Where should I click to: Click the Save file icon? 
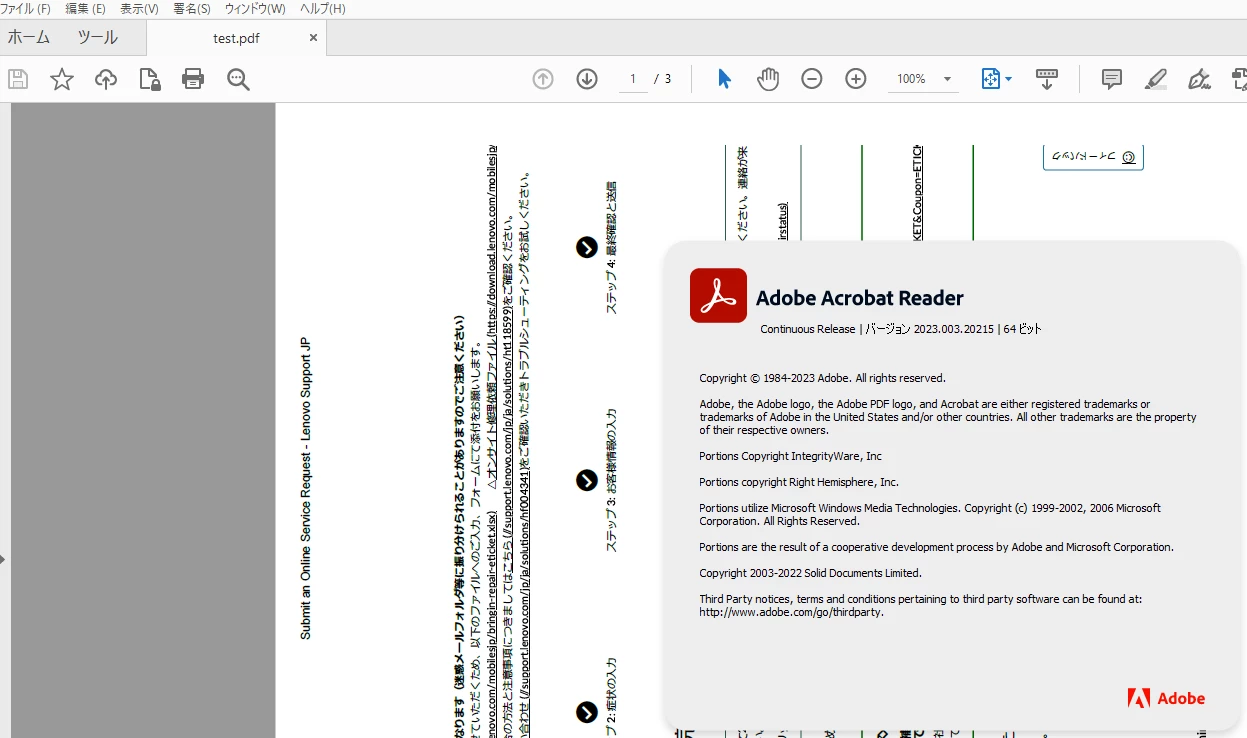pos(18,79)
